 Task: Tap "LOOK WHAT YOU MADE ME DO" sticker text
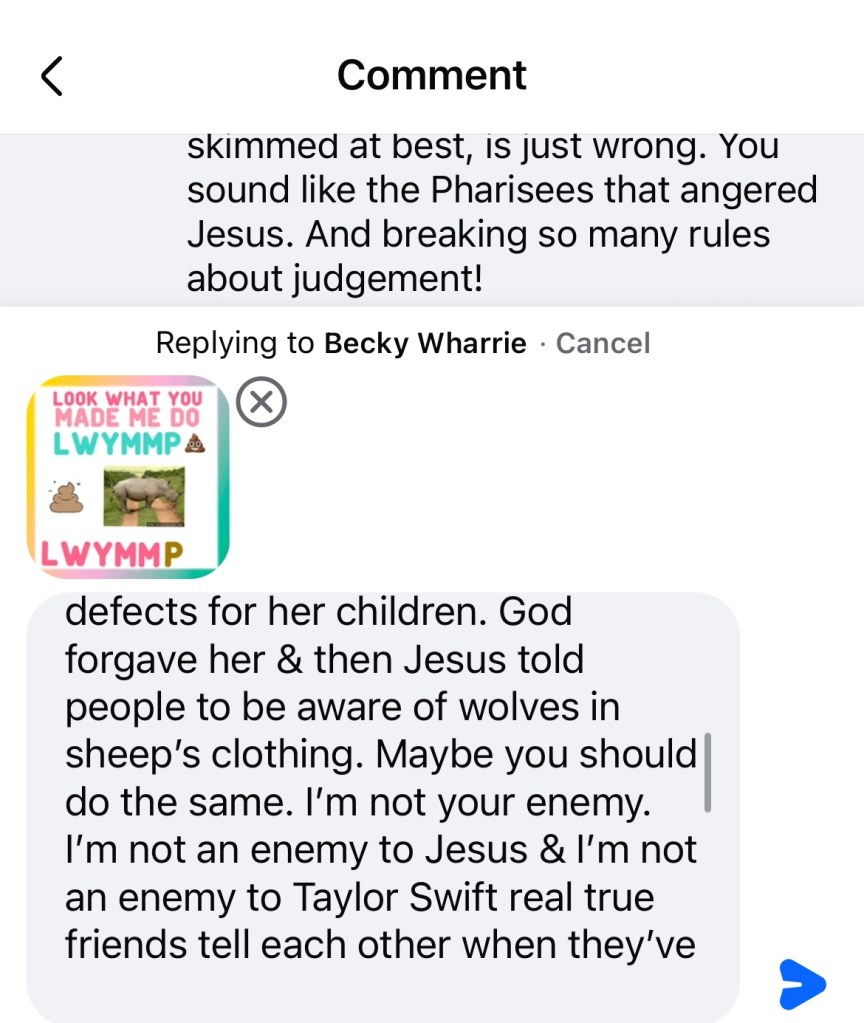(127, 408)
